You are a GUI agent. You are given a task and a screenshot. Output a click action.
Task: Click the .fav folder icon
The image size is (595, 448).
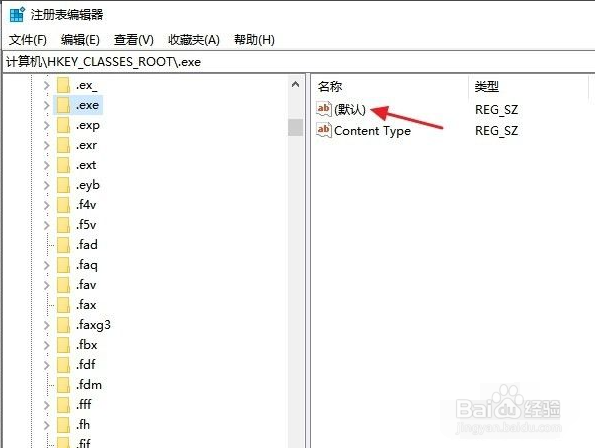(x=63, y=285)
